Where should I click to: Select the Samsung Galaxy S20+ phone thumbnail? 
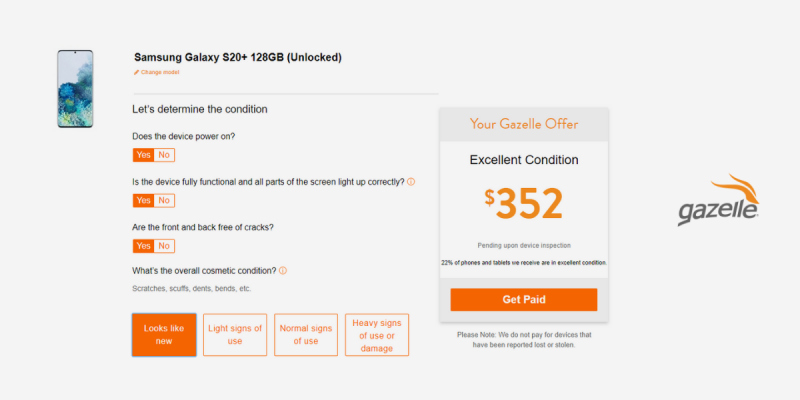(75, 89)
